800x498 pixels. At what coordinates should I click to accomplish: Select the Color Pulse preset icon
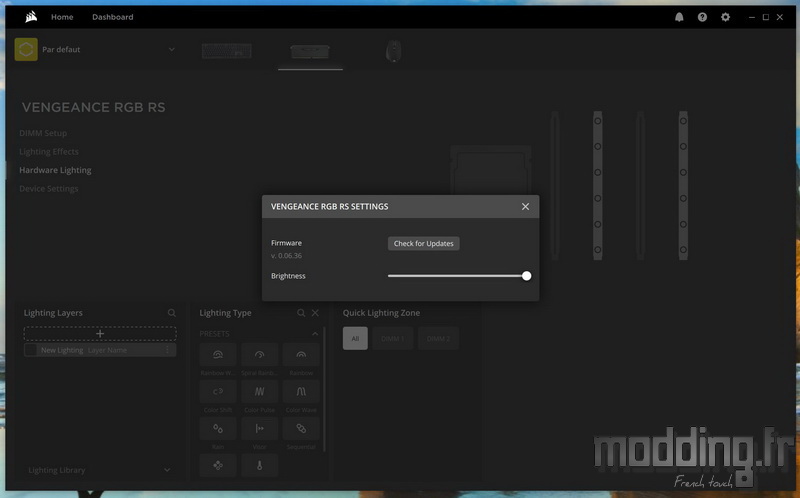tap(259, 392)
